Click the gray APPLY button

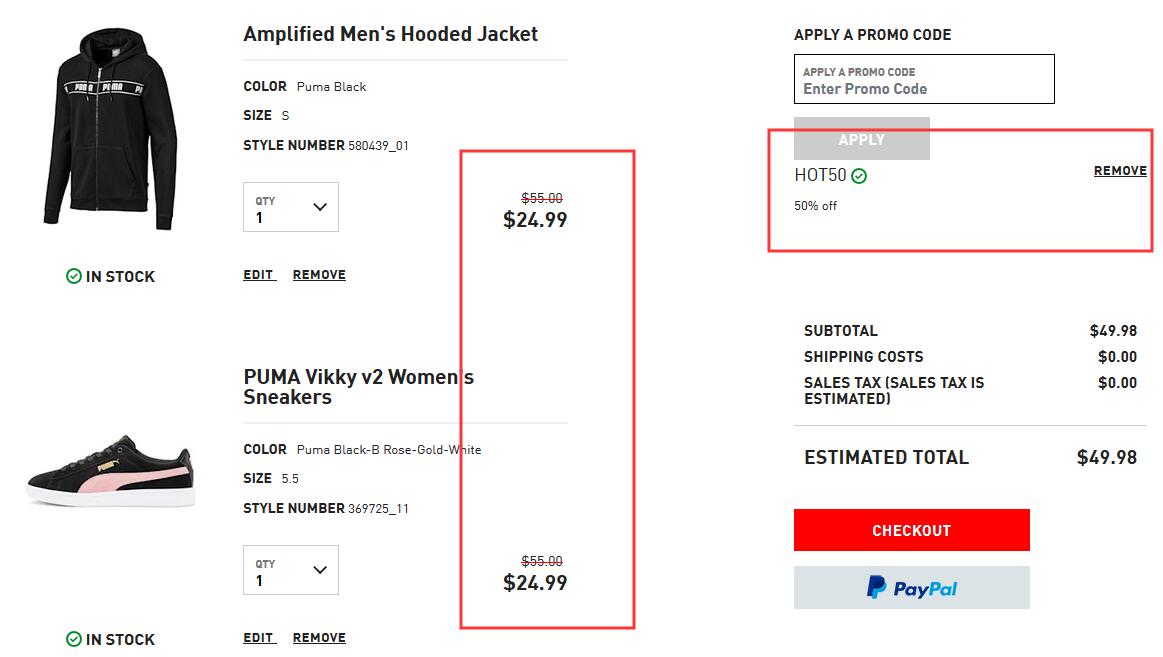point(862,139)
